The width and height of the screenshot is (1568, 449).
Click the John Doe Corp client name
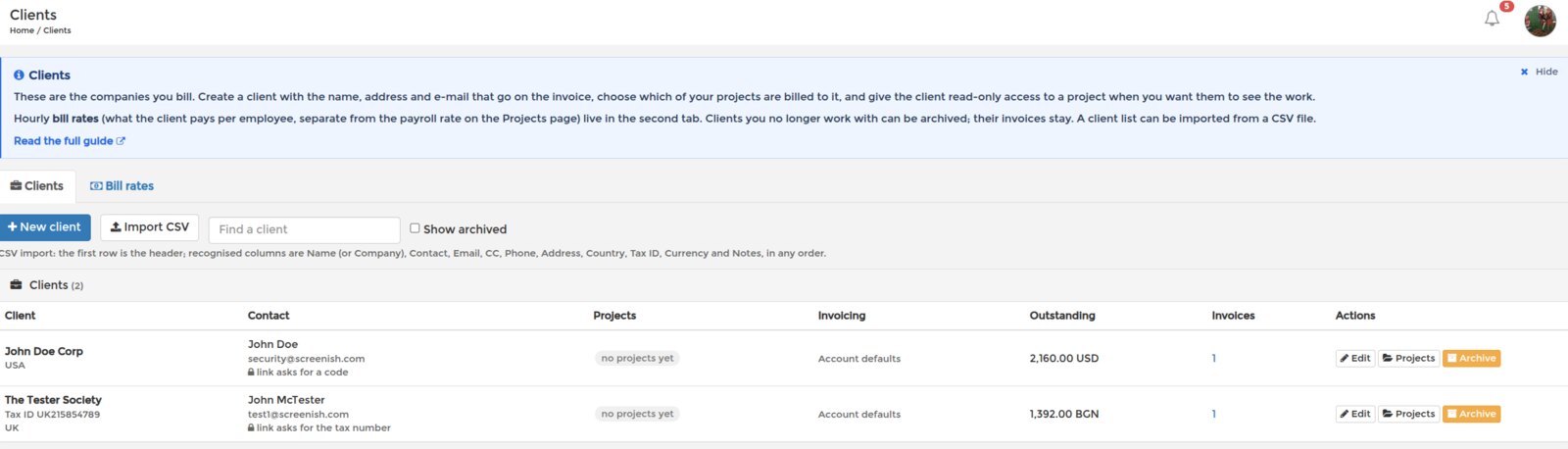click(44, 351)
